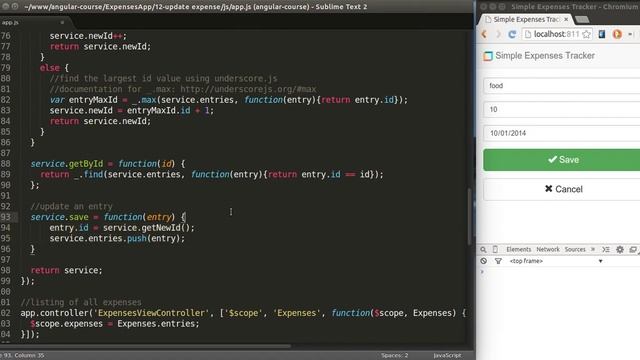Click the JavaScript syntax label in status bar
The height and width of the screenshot is (360, 640).
447,356
